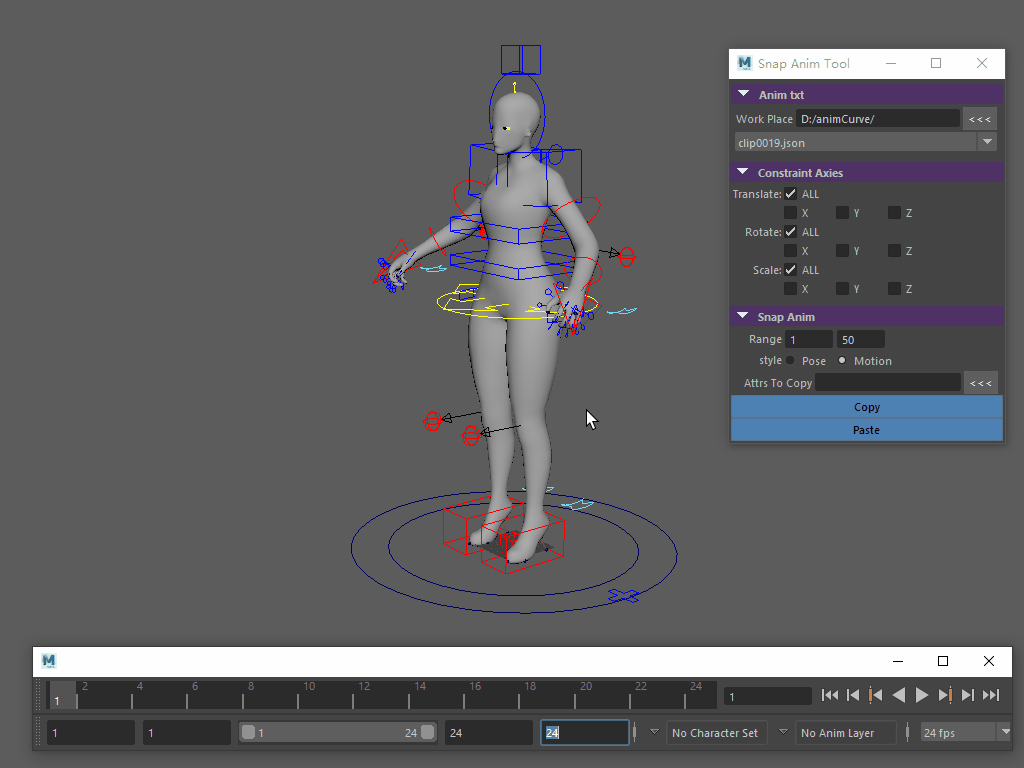Jump to previous keyframe
The width and height of the screenshot is (1024, 768).
point(876,695)
